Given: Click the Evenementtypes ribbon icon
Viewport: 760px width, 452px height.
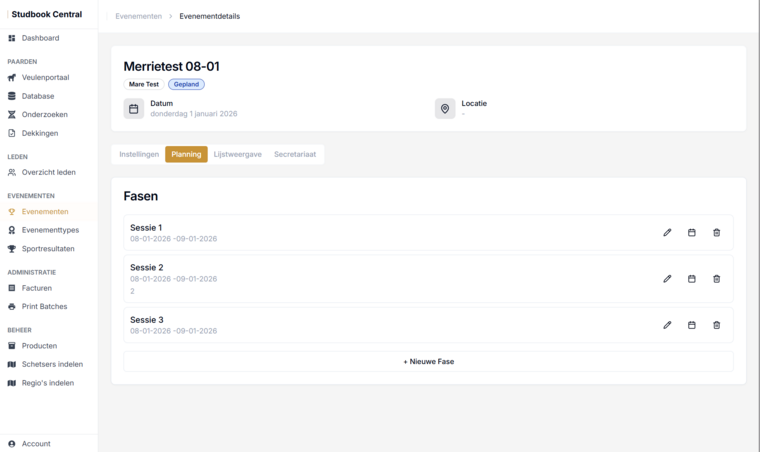Looking at the screenshot, I should (x=12, y=230).
